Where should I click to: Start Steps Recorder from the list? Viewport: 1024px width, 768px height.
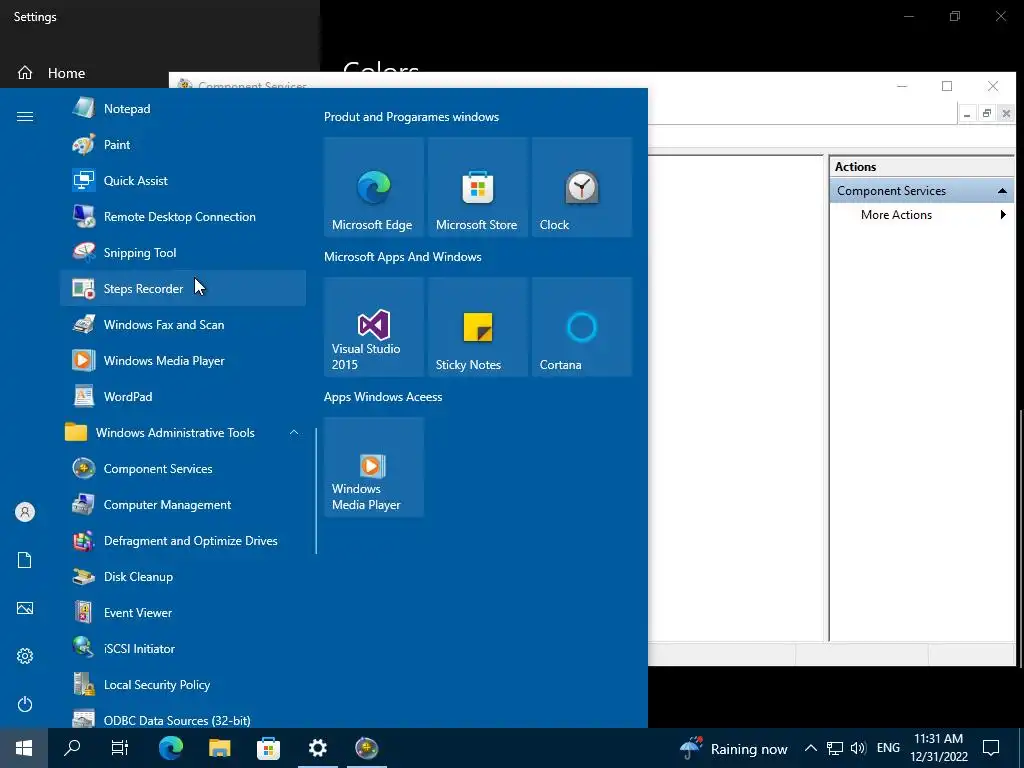(183, 288)
